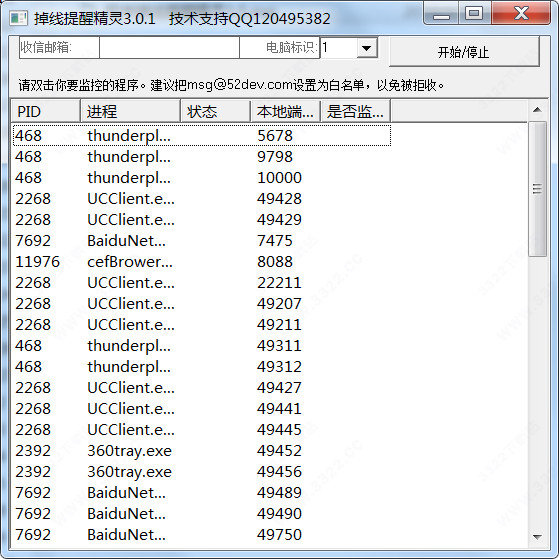Image resolution: width=559 pixels, height=559 pixels.
Task: Click the 收信邮箱 email input field
Action: [169, 47]
